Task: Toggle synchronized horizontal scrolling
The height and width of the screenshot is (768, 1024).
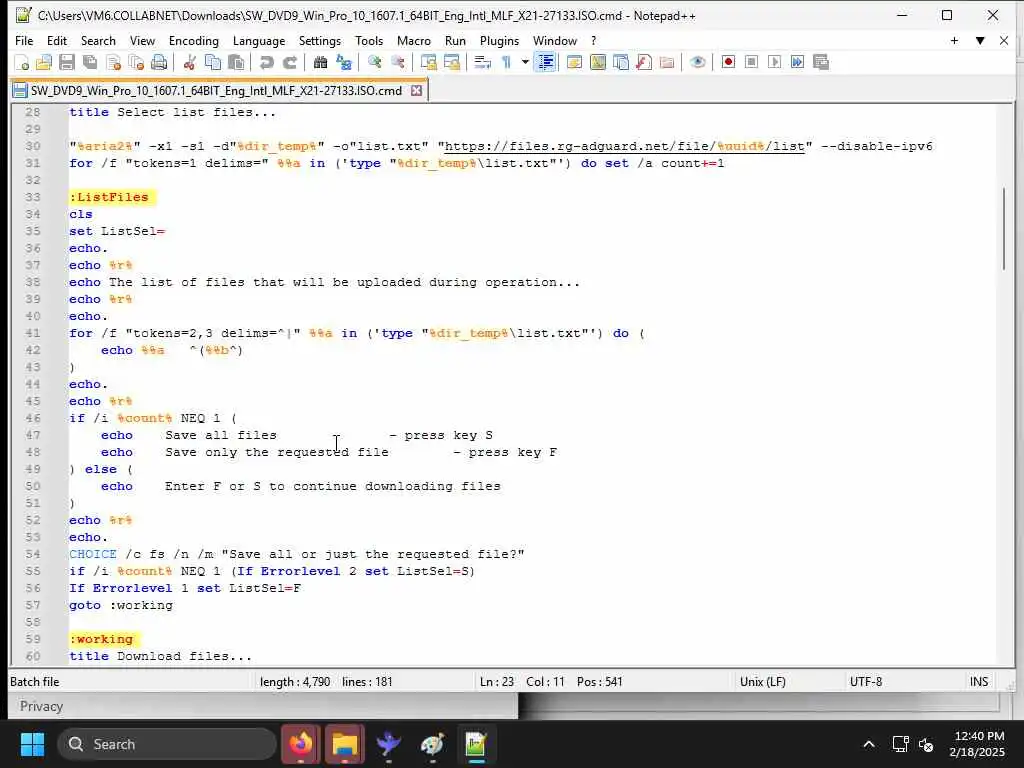Action: [x=451, y=63]
